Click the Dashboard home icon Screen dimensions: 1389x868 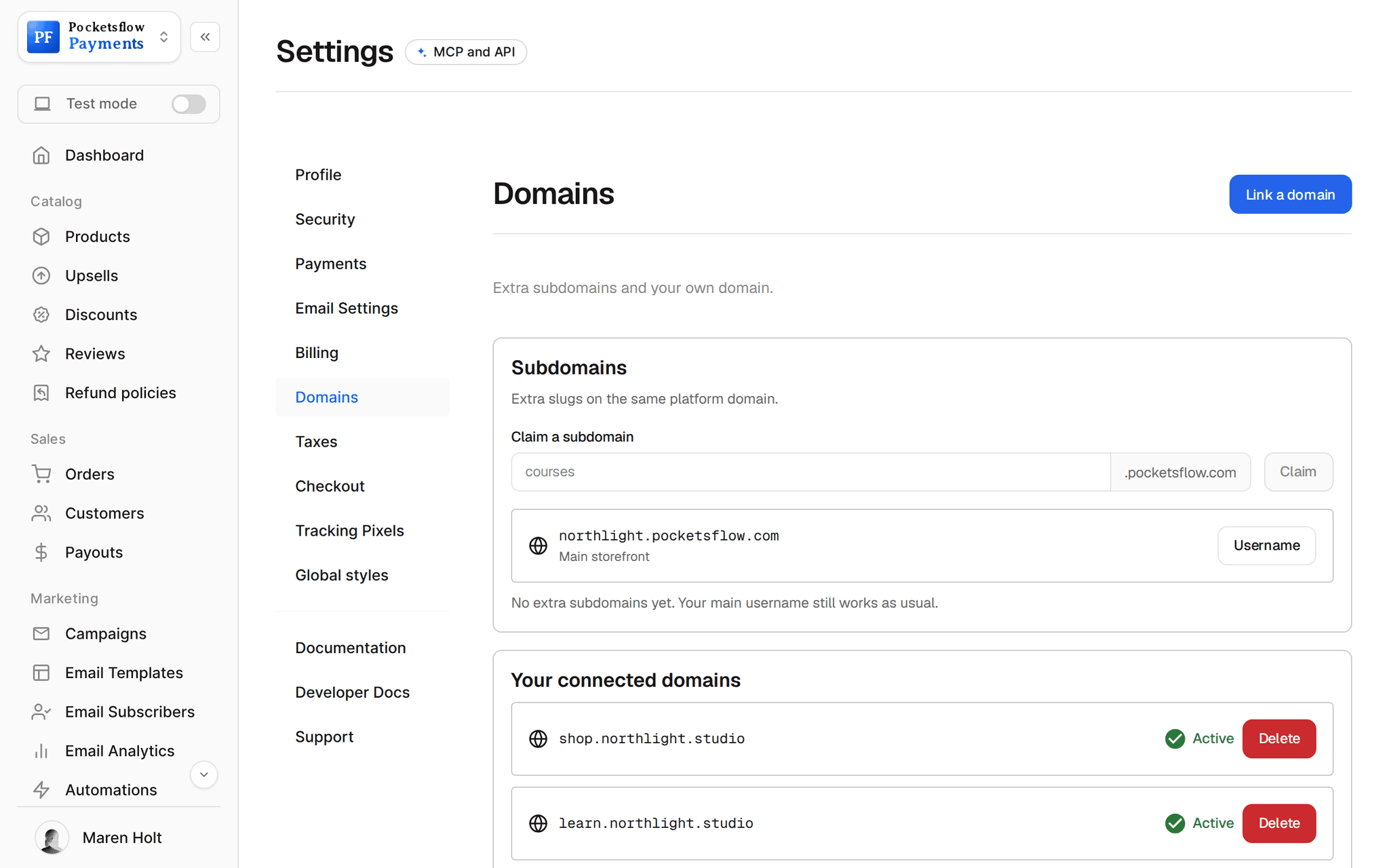click(41, 155)
